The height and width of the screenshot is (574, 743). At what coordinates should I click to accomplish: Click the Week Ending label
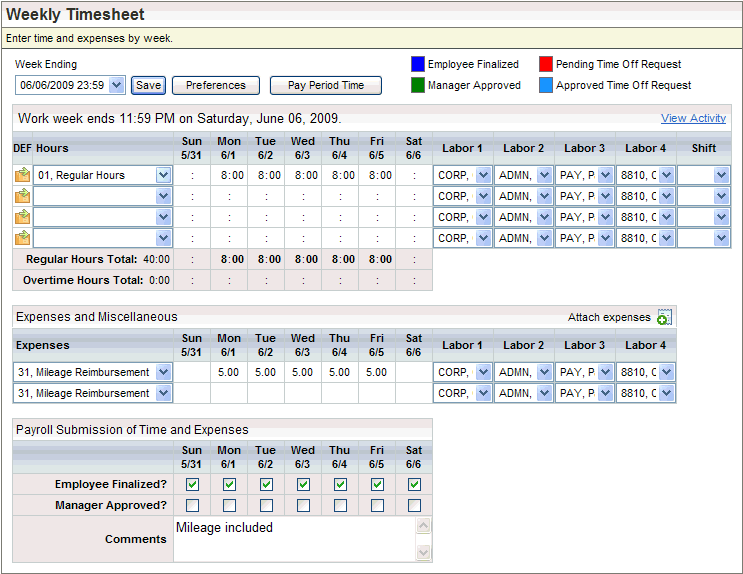pos(46,64)
